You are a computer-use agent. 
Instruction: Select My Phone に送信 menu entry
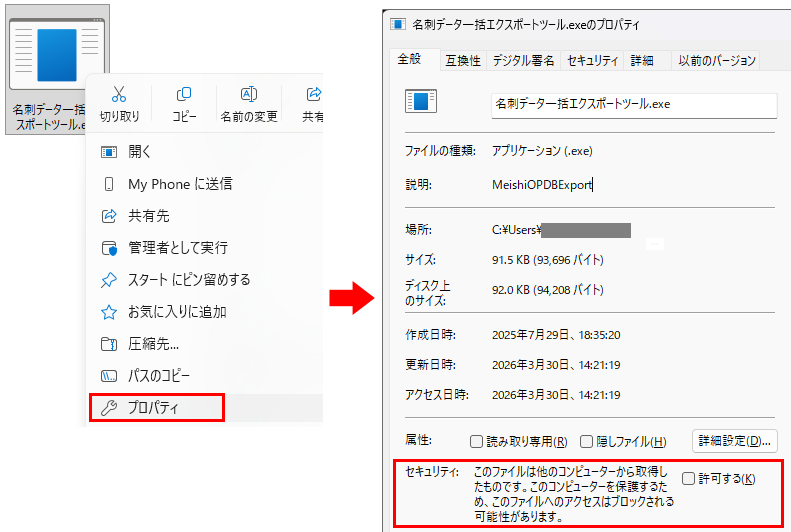(180, 184)
